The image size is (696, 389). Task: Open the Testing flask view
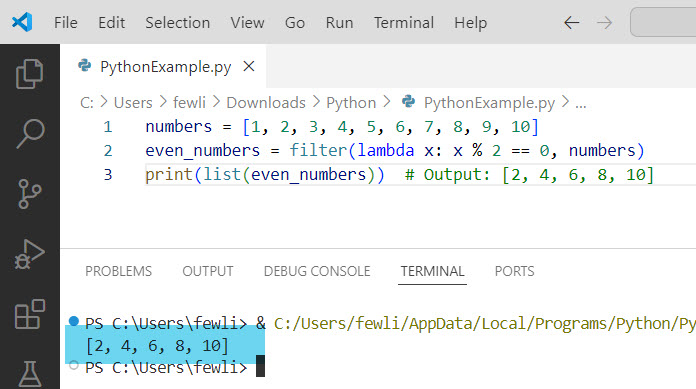tap(30, 374)
